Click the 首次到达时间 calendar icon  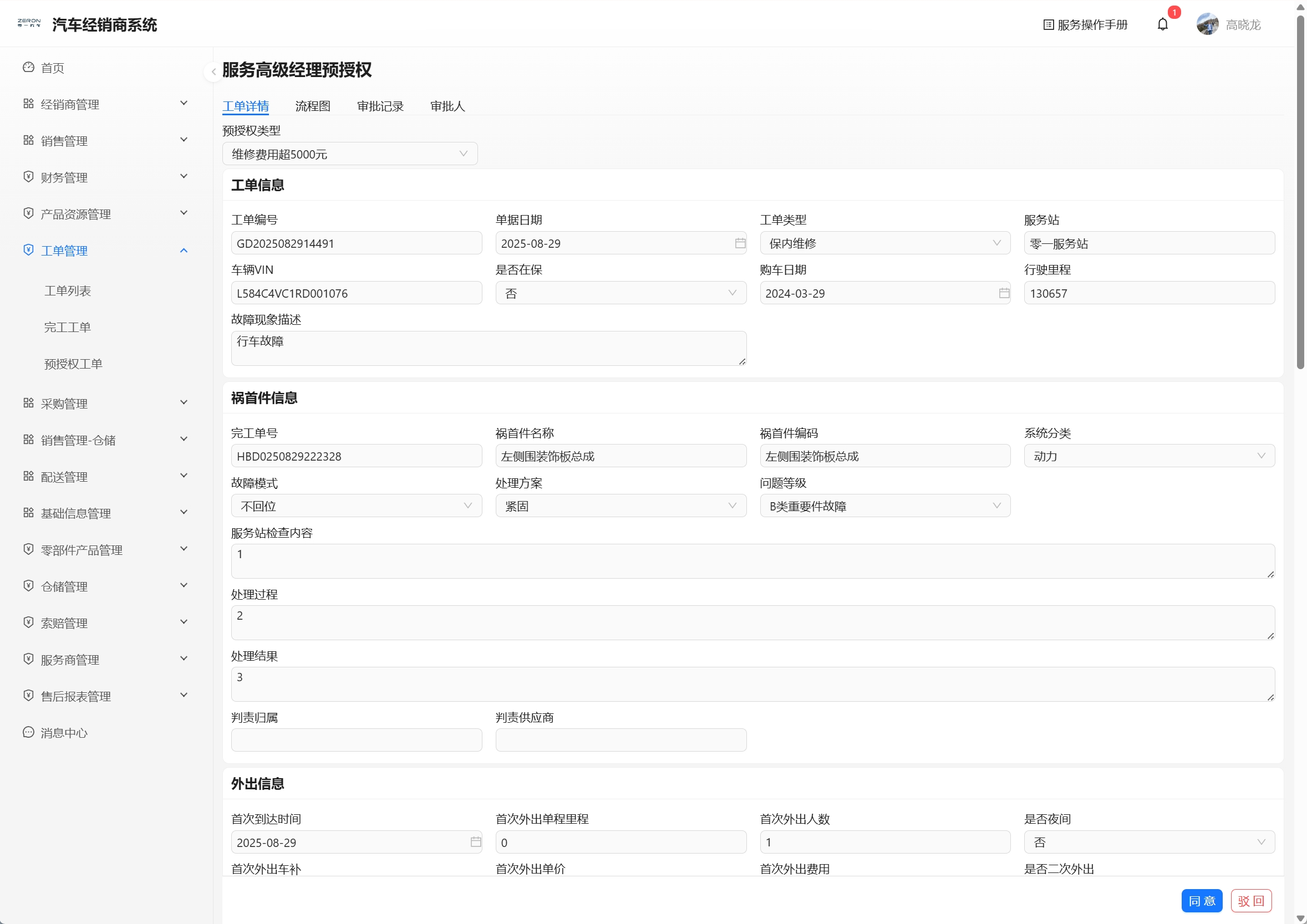(475, 843)
